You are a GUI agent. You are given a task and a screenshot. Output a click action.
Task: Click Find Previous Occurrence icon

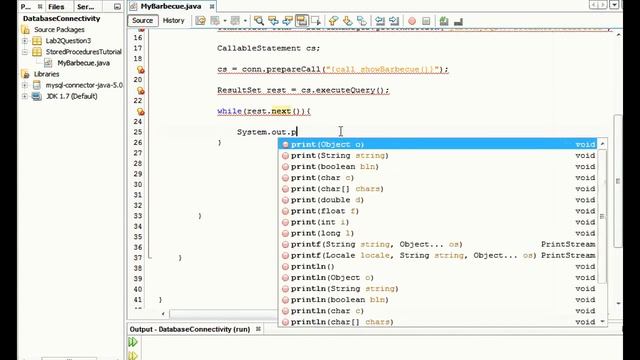coord(273,21)
